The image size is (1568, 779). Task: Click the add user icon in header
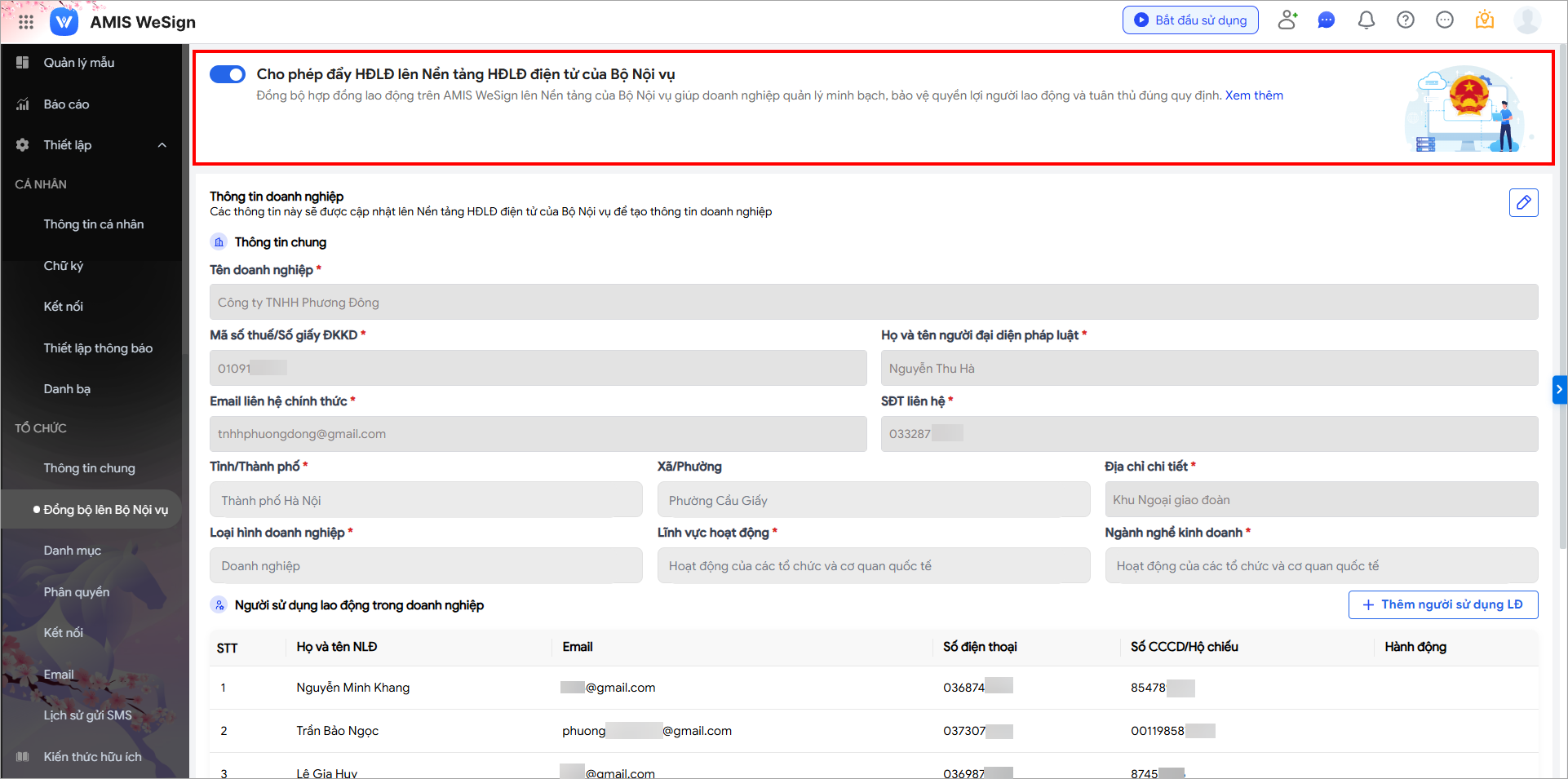pyautogui.click(x=1287, y=20)
